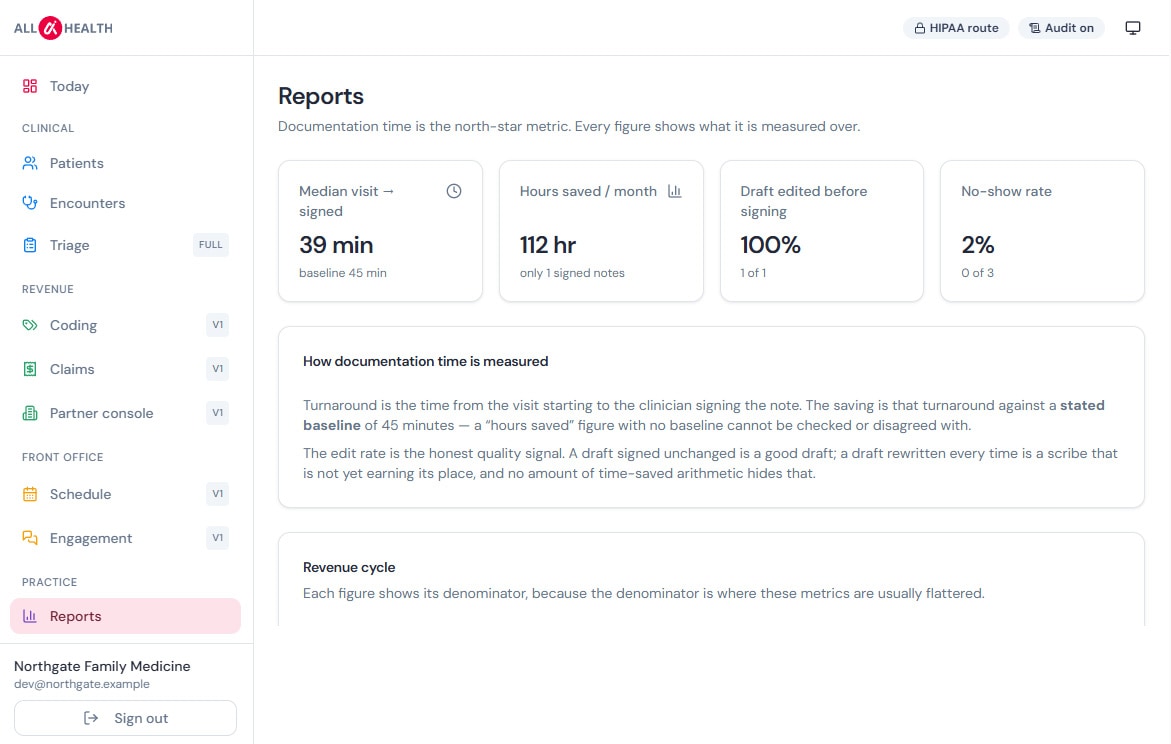1171x744 pixels.
Task: Go to the Patients section
Action: coord(125,163)
